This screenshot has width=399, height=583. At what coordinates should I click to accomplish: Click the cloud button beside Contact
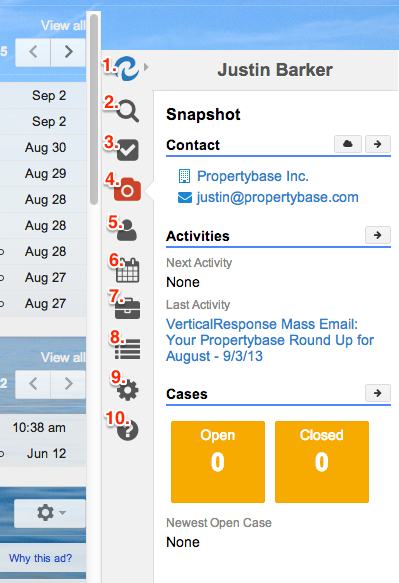348,144
